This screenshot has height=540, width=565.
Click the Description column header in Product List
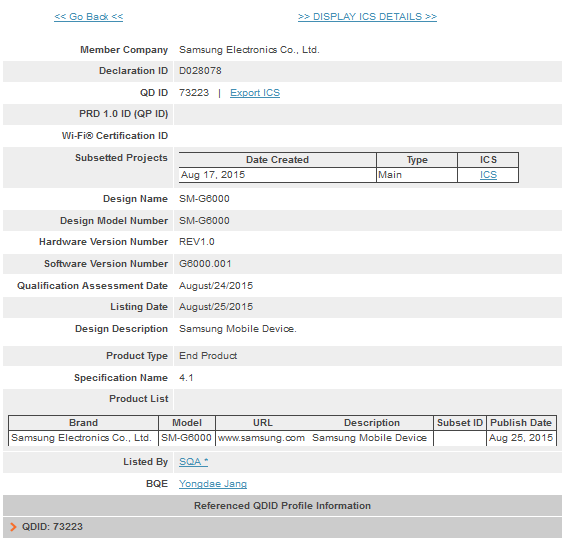pos(372,423)
